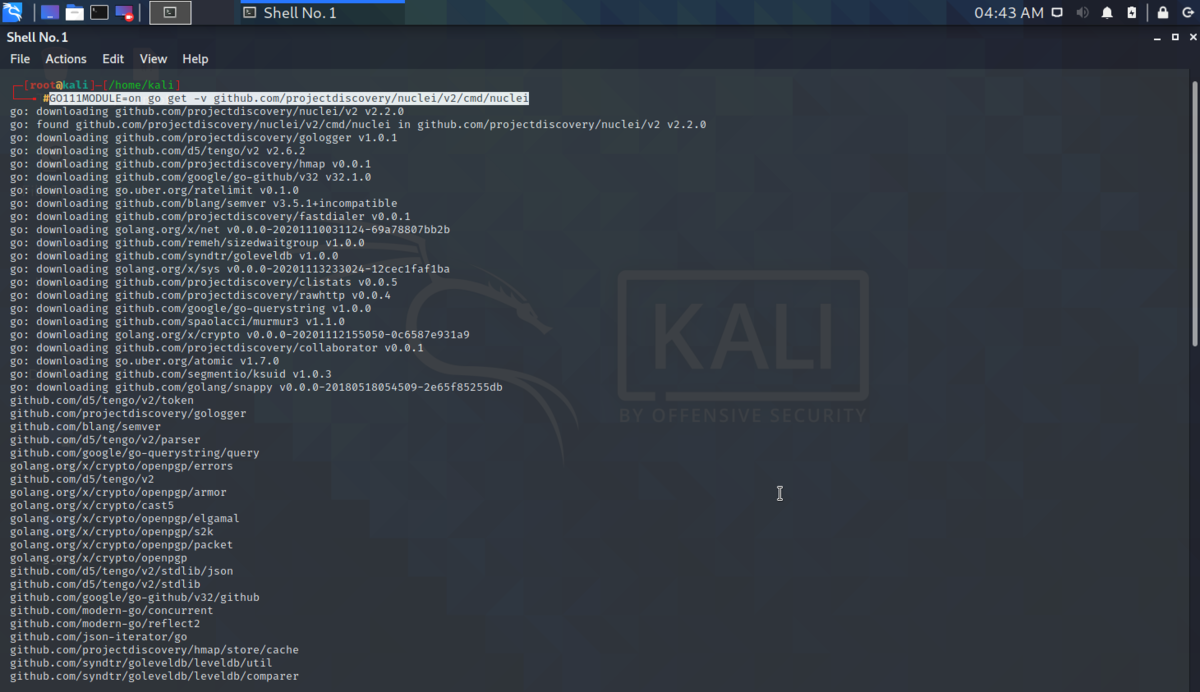Click the line github.com/google/go-github/v32/github
The width and height of the screenshot is (1200, 692).
click(135, 597)
